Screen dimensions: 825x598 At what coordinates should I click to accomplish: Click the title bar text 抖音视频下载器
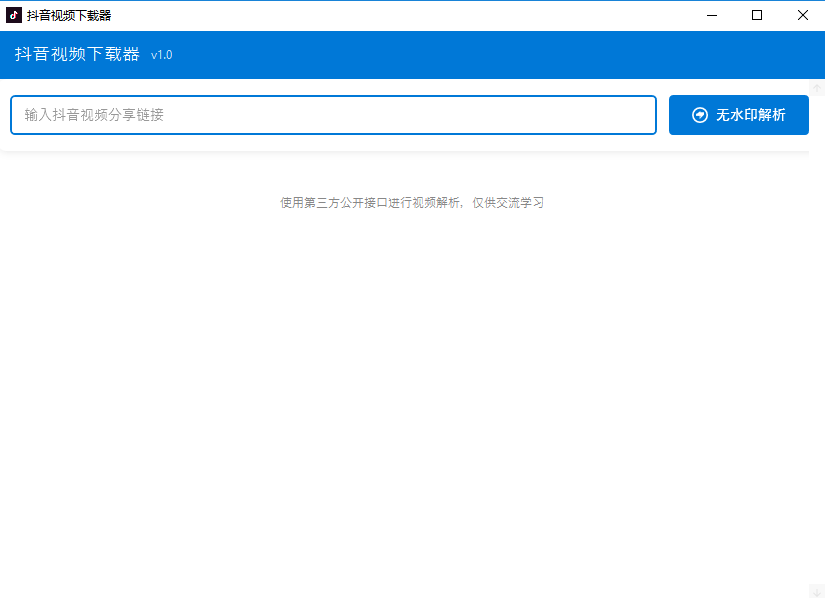click(68, 14)
